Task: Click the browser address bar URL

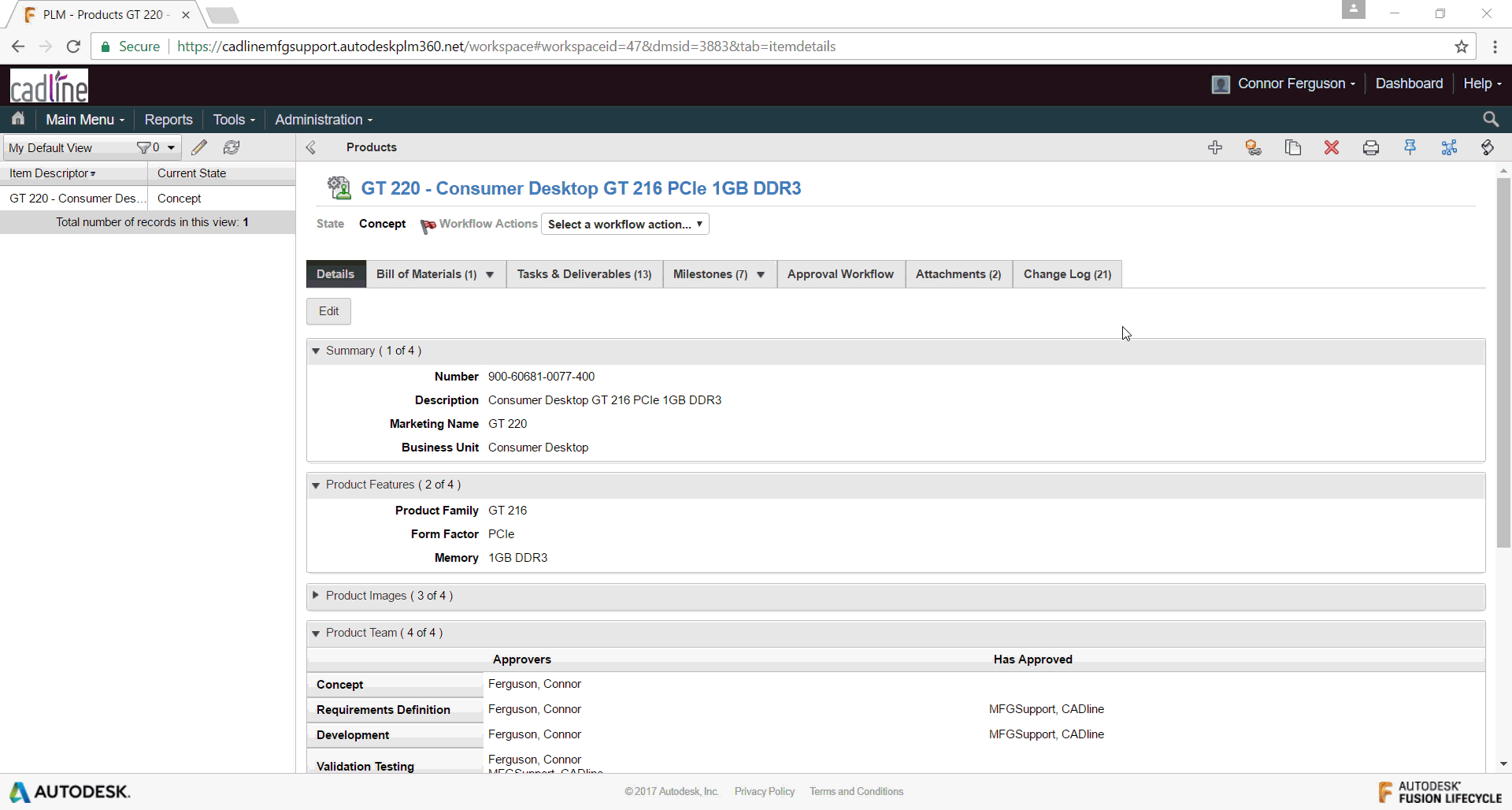Action: 506,46
